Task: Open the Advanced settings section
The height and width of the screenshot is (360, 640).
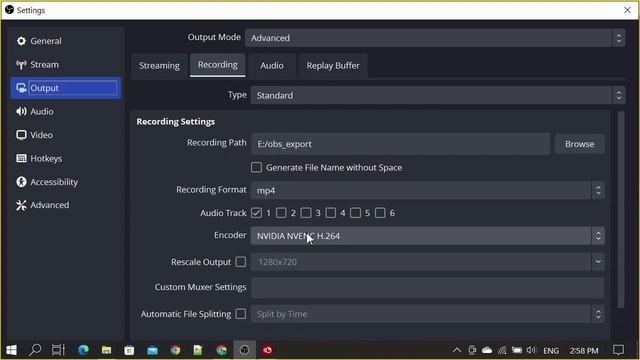Action: click(x=66, y=205)
